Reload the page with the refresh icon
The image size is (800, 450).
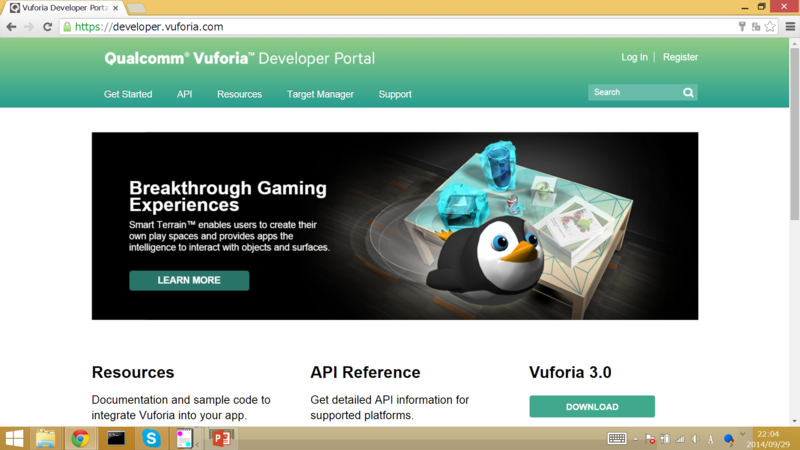click(47, 27)
